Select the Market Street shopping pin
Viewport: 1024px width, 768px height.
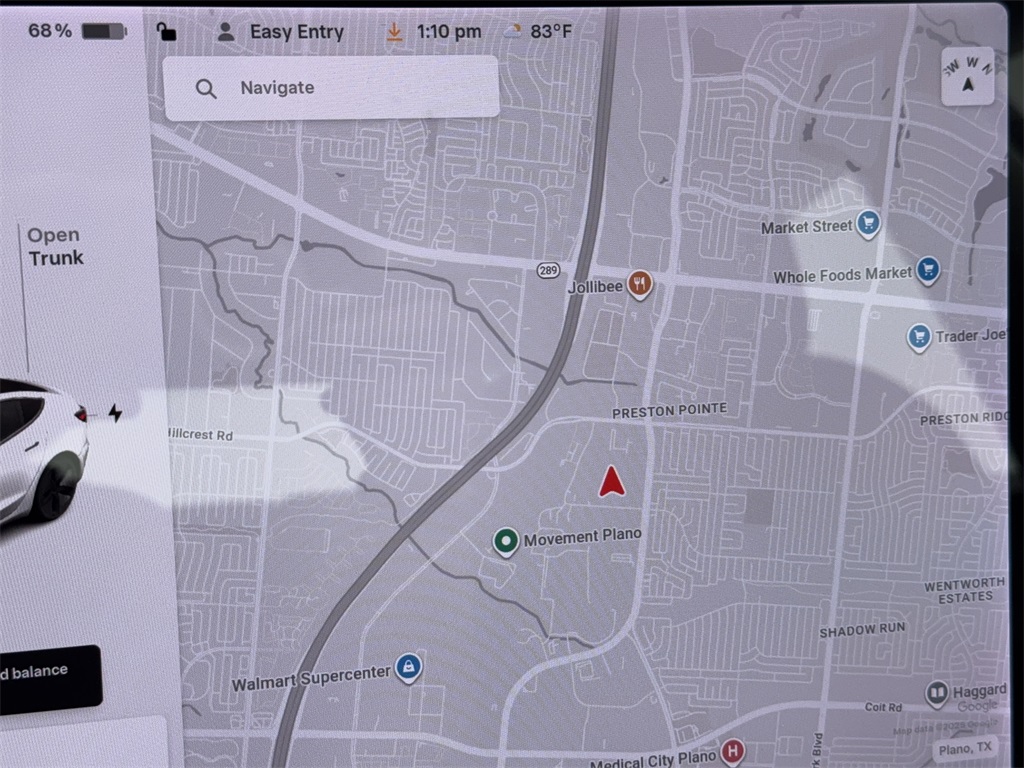[x=868, y=224]
